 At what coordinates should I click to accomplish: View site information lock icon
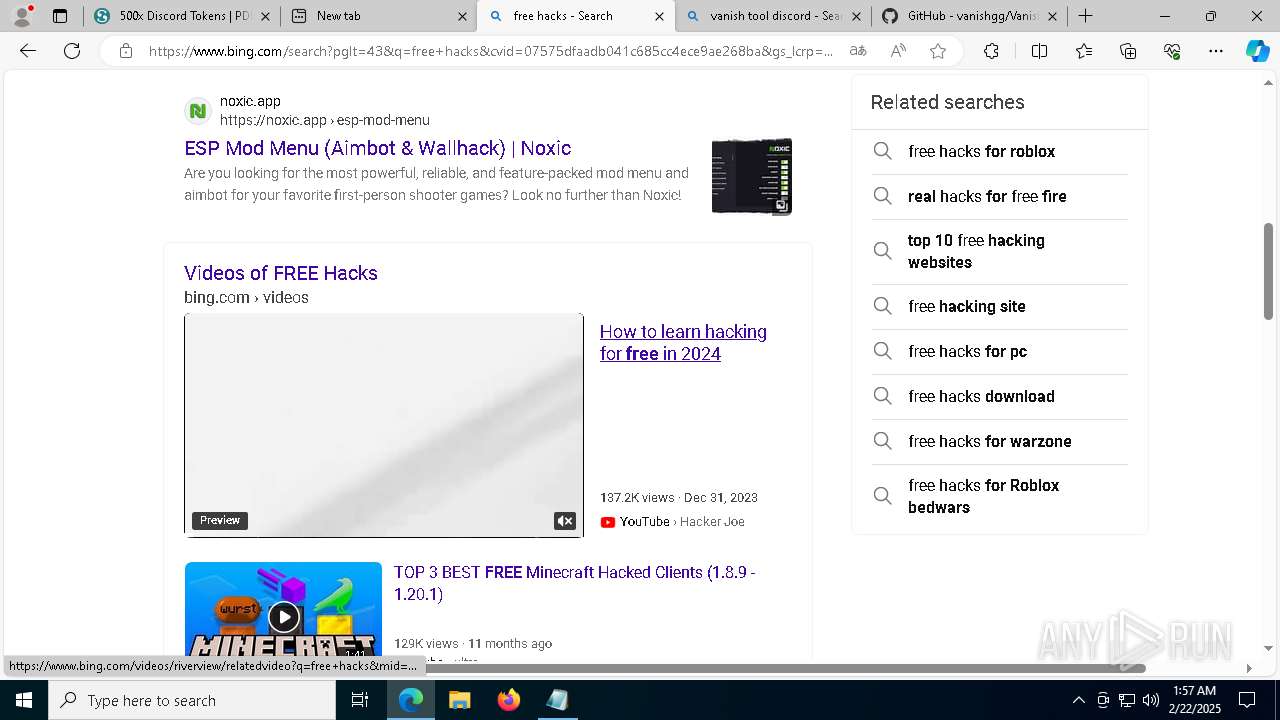tap(126, 51)
